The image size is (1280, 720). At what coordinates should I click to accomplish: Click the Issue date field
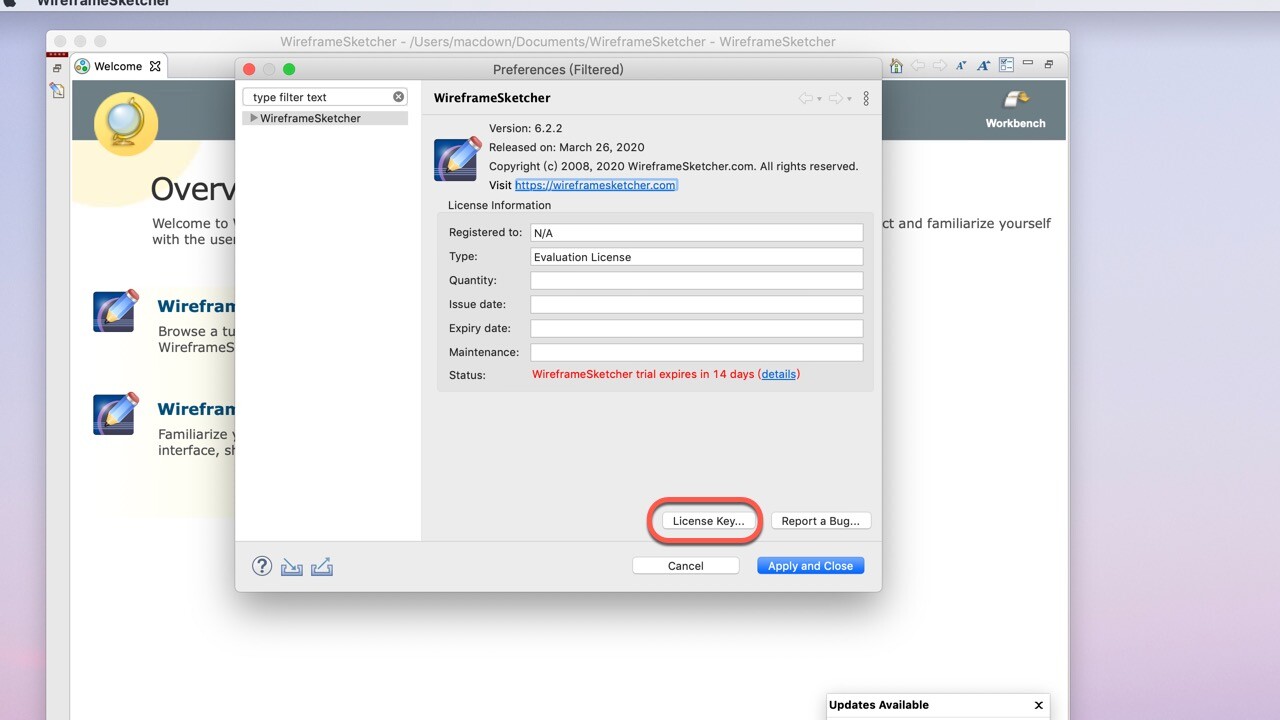tap(696, 305)
